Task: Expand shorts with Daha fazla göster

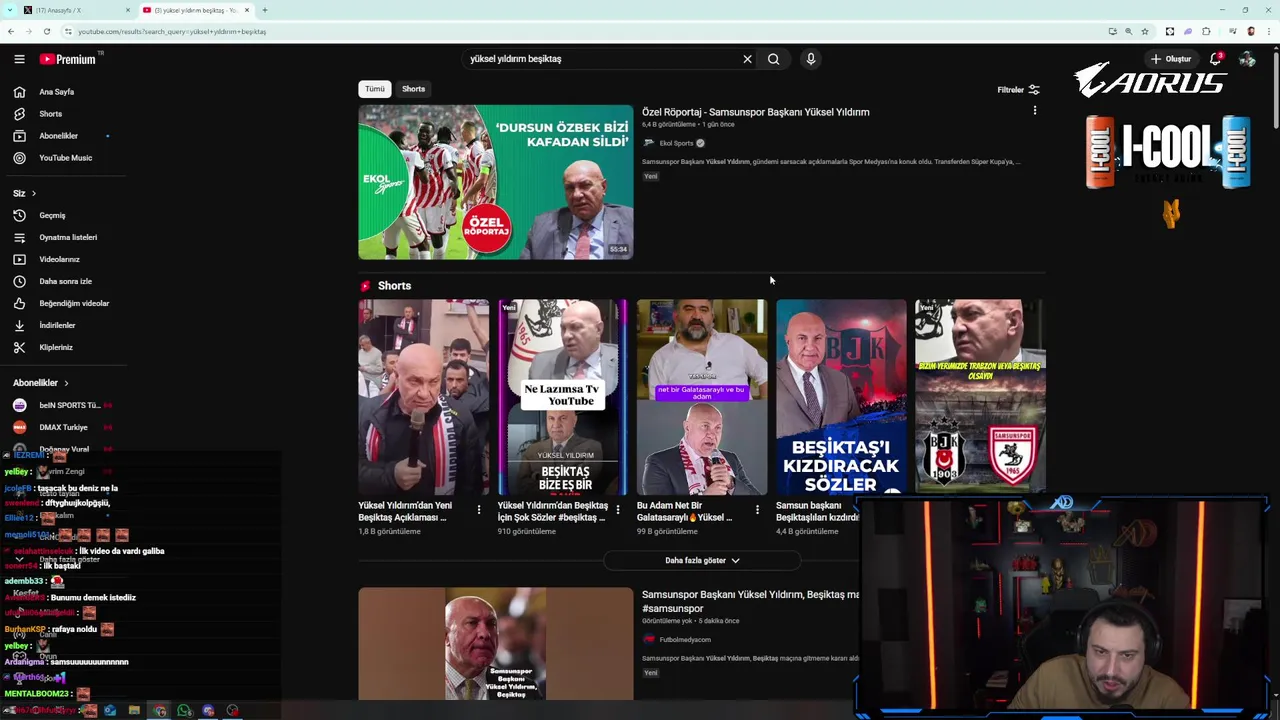Action: pyautogui.click(x=702, y=560)
